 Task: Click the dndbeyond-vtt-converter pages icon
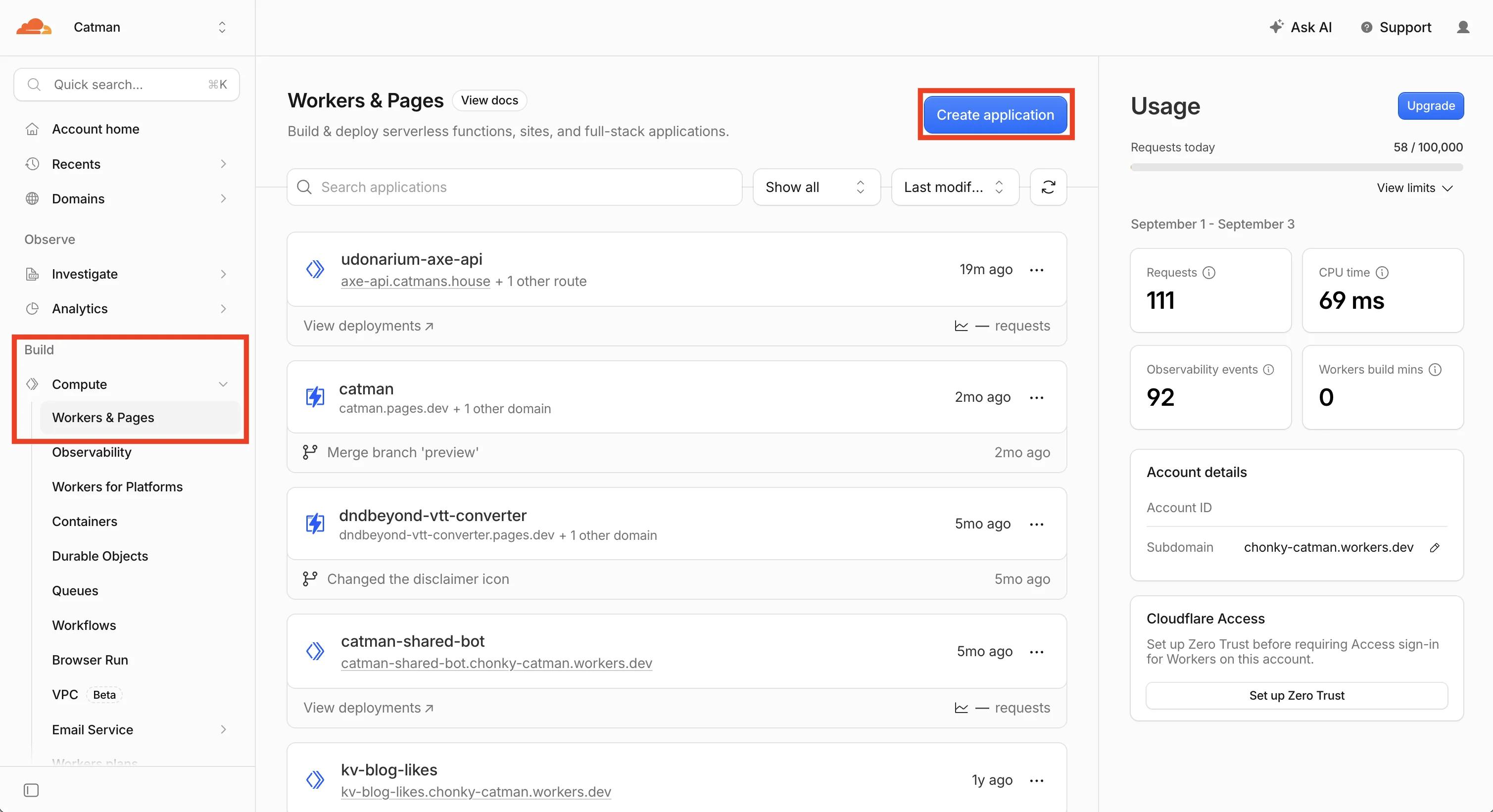[315, 524]
